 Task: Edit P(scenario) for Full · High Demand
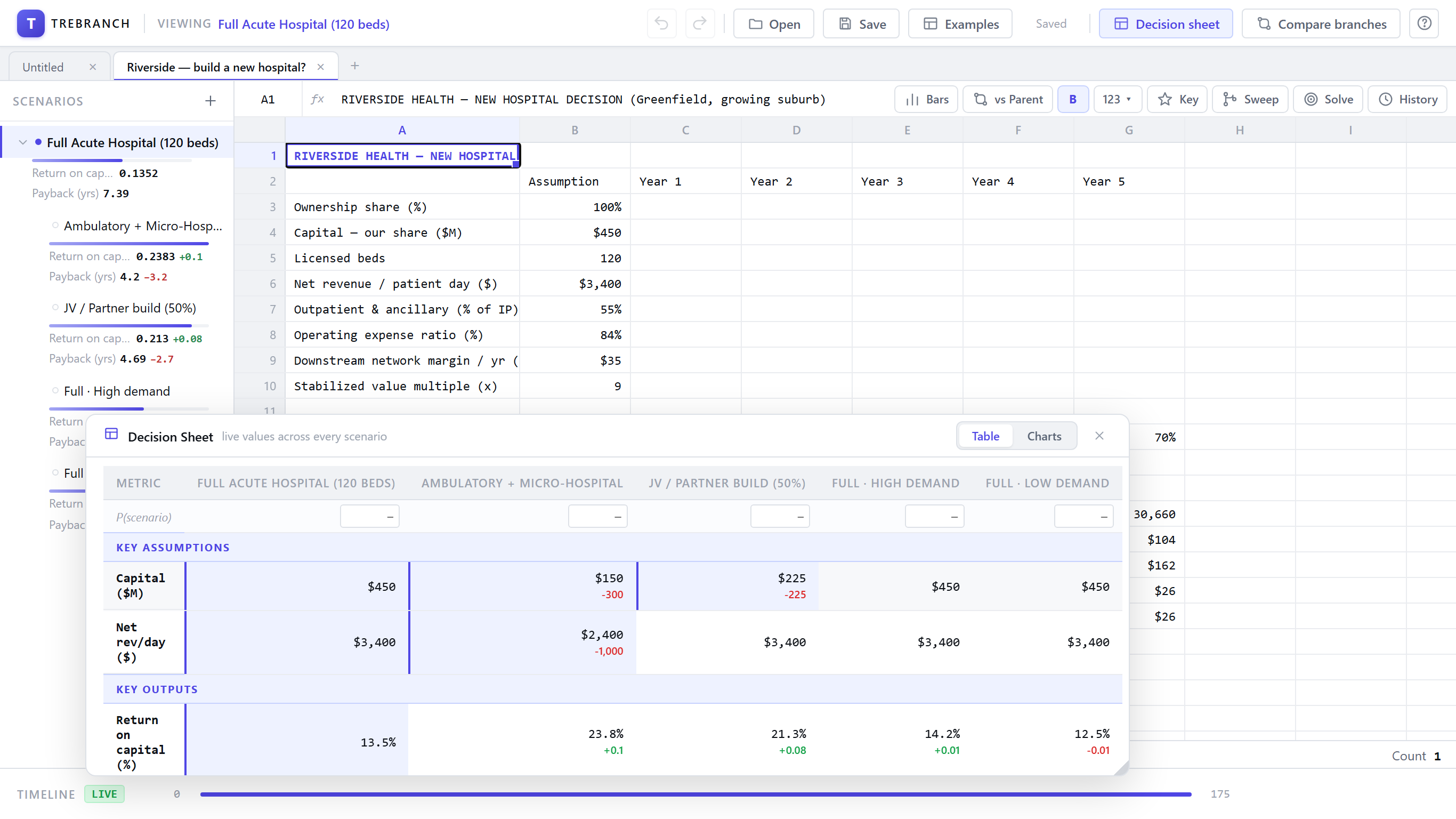[x=934, y=516]
